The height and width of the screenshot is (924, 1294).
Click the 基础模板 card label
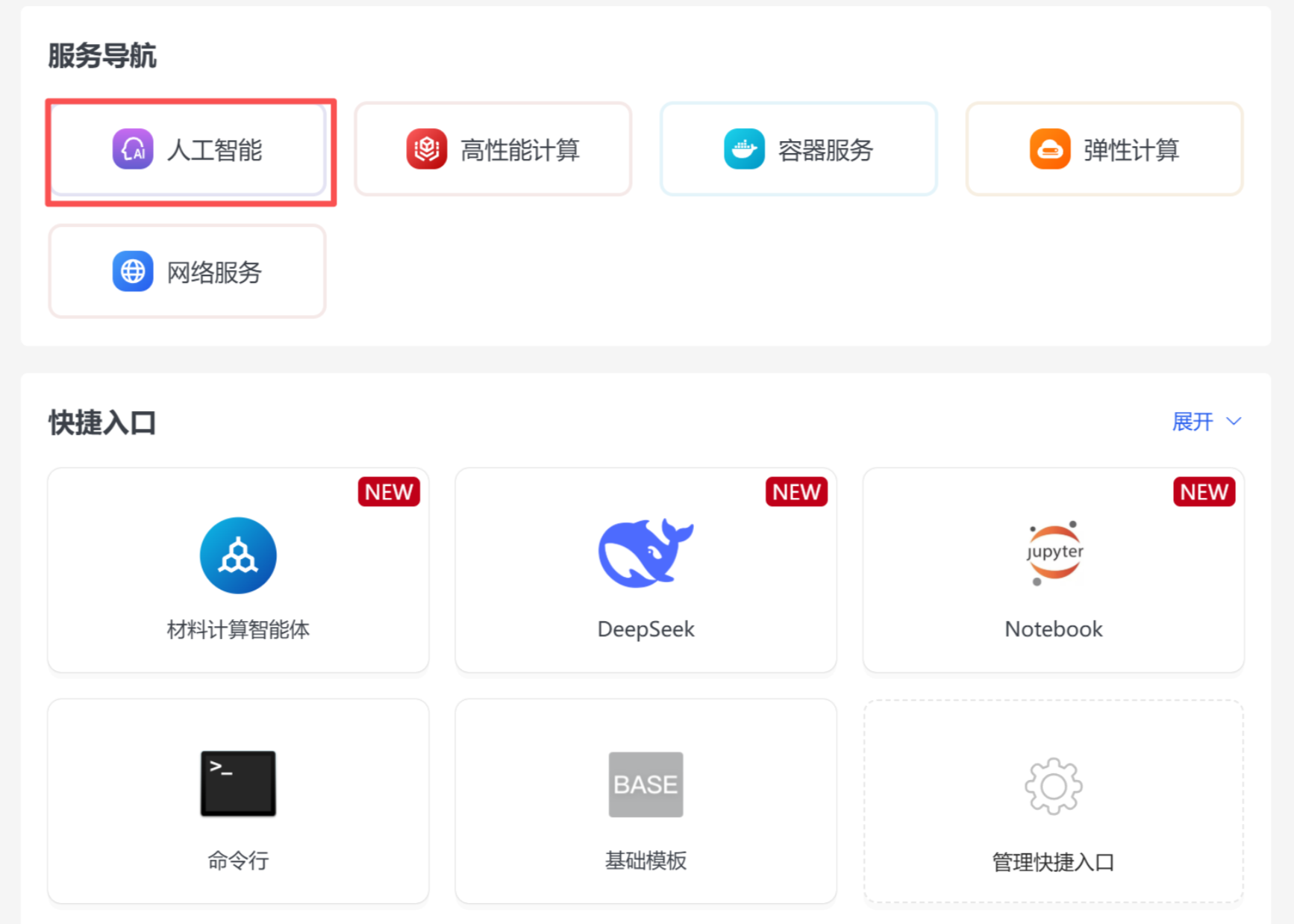646,861
